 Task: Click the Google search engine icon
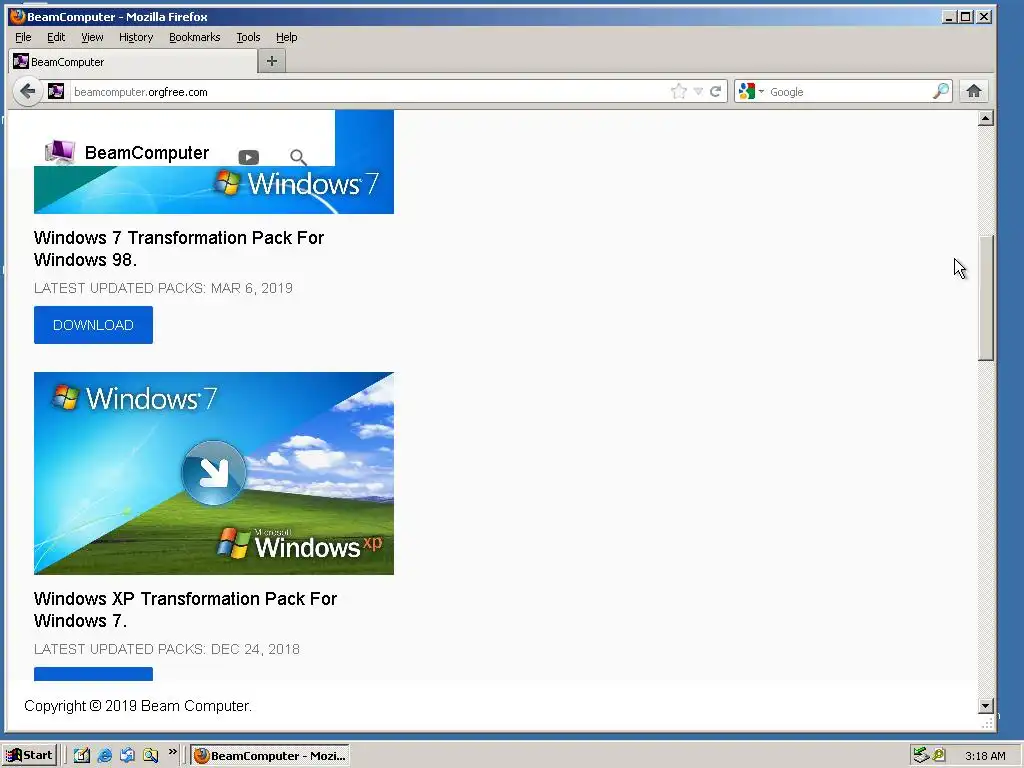(746, 91)
